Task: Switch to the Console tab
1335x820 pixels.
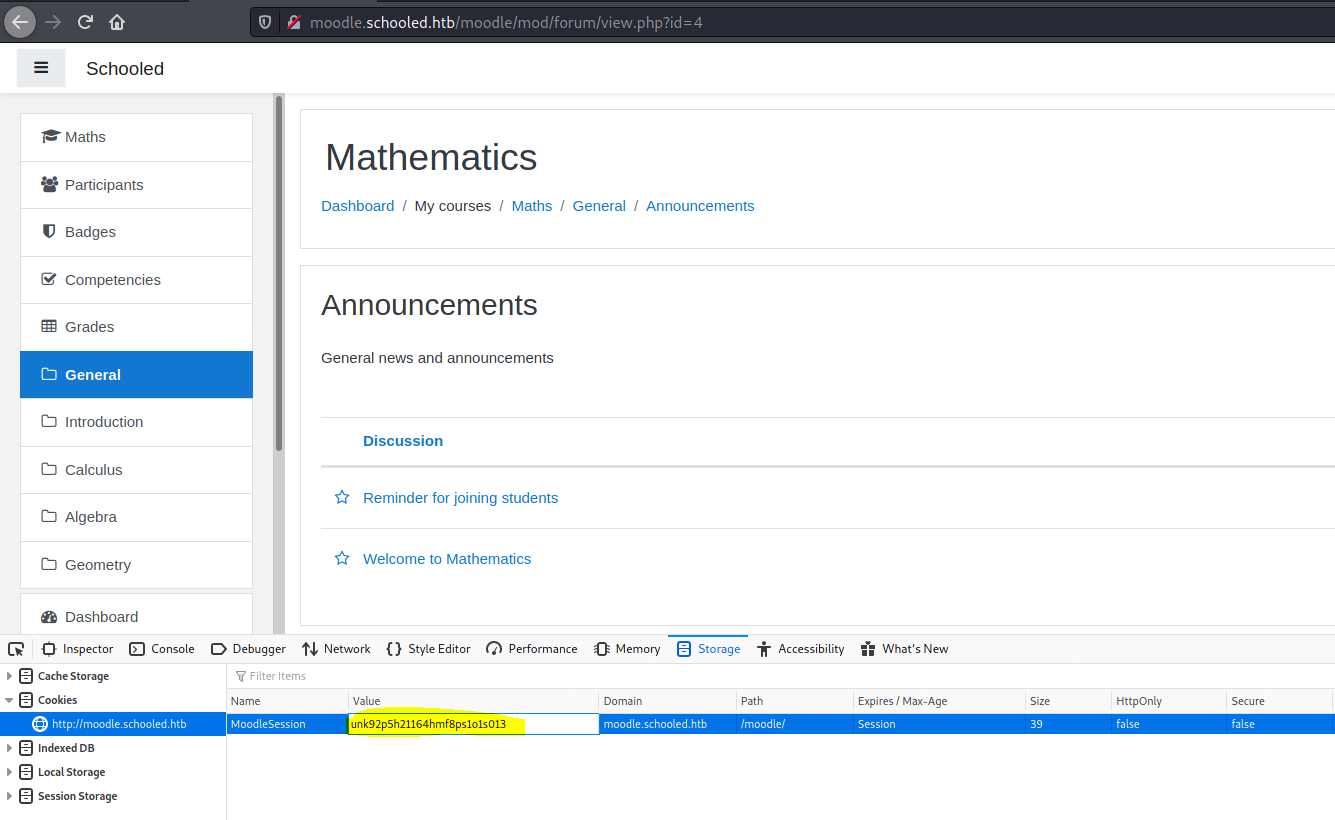Action: (x=161, y=648)
